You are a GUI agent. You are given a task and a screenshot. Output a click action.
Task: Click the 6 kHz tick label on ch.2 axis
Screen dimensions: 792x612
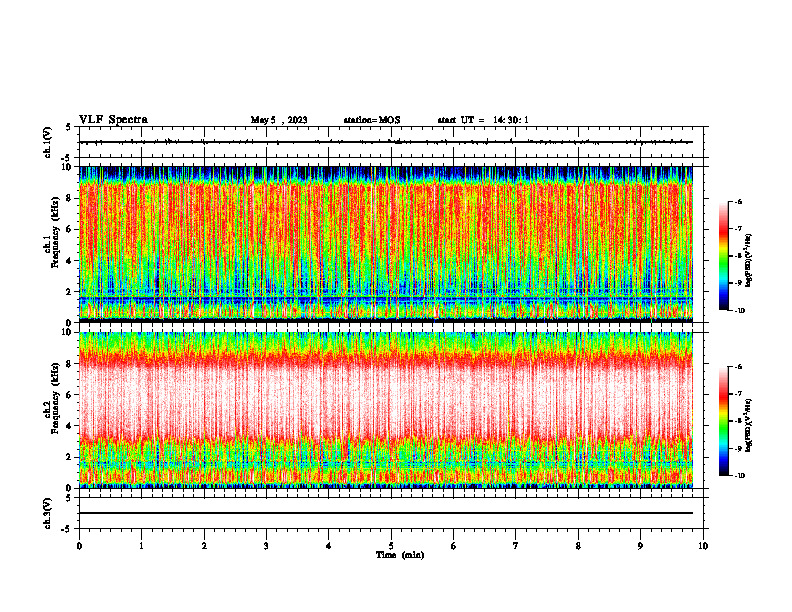(70, 395)
